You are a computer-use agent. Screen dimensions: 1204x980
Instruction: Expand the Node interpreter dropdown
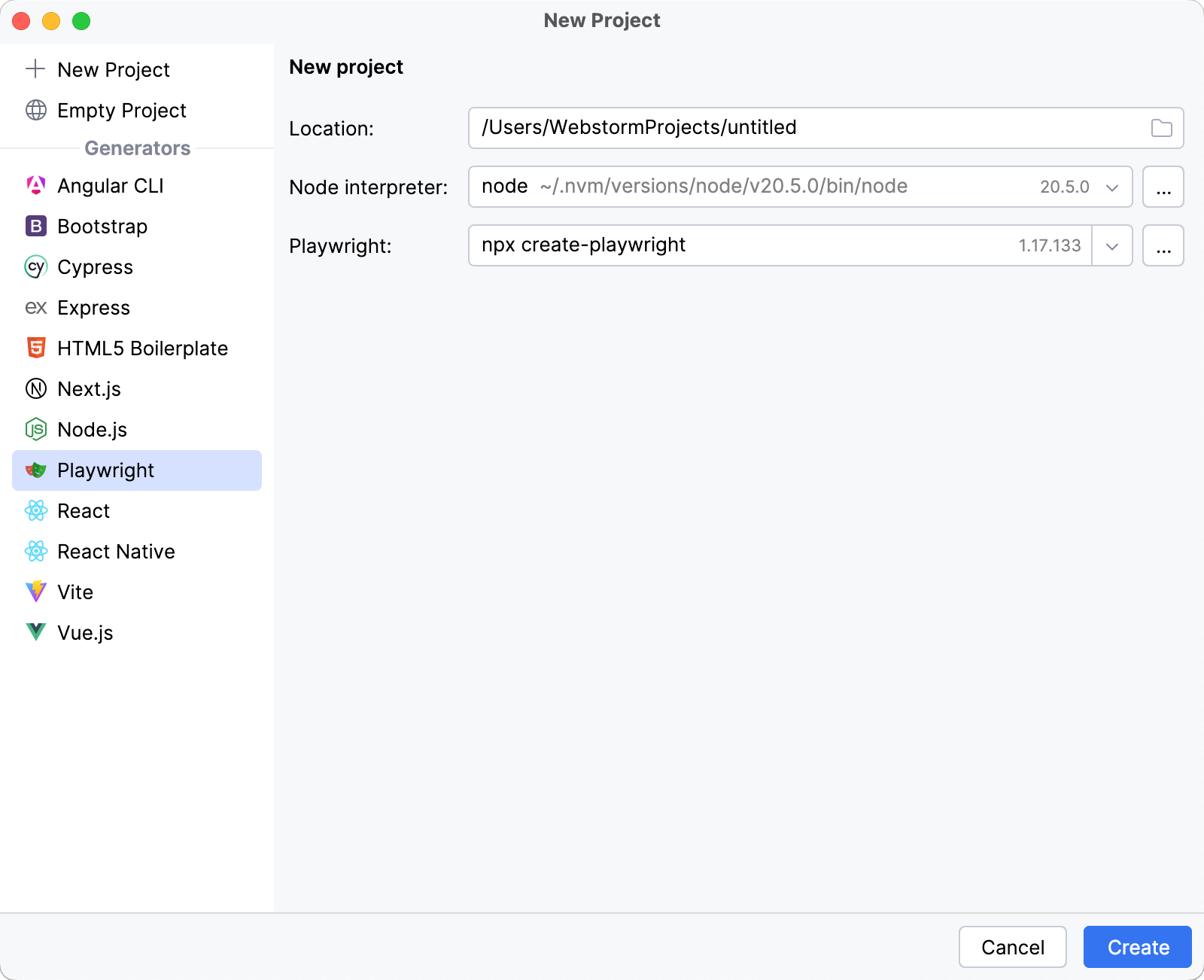[x=1111, y=187]
